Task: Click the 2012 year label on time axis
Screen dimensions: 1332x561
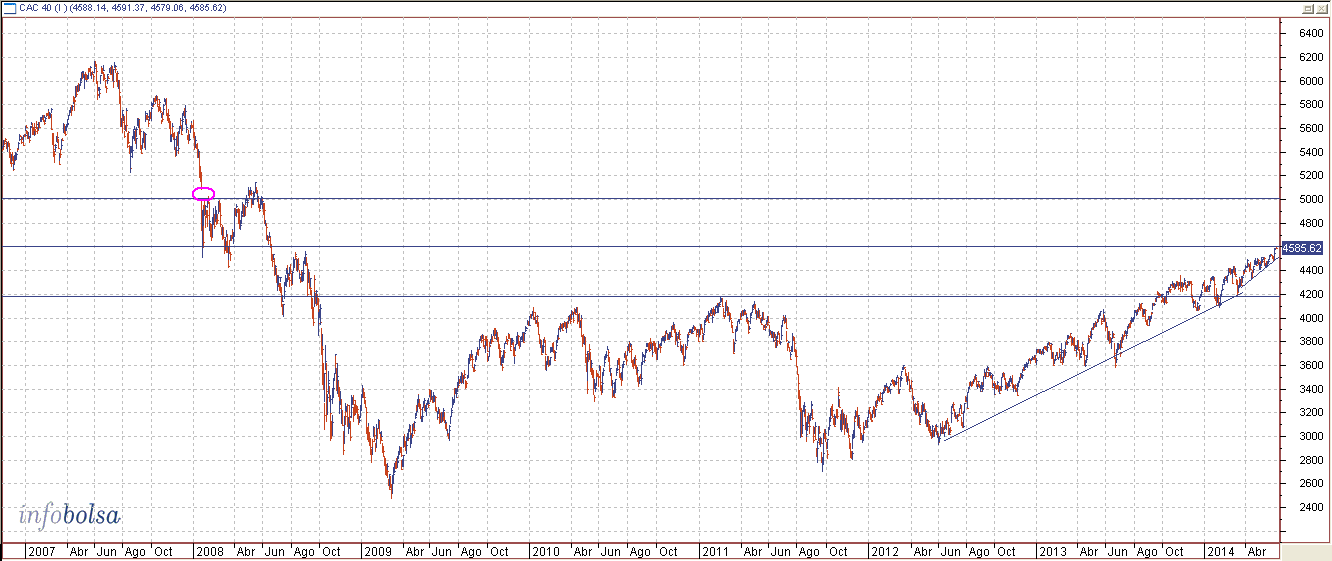Action: pyautogui.click(x=885, y=552)
